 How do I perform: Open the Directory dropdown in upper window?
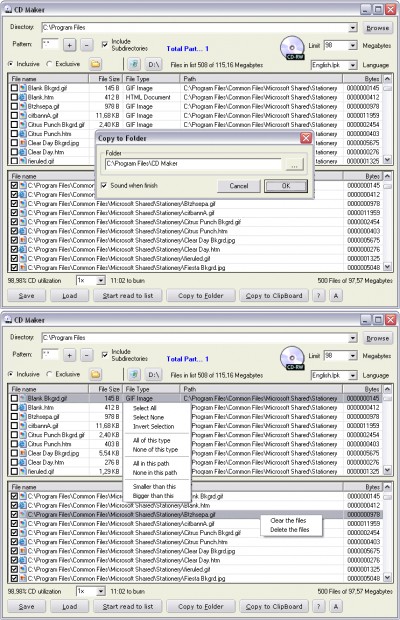pyautogui.click(x=353, y=28)
